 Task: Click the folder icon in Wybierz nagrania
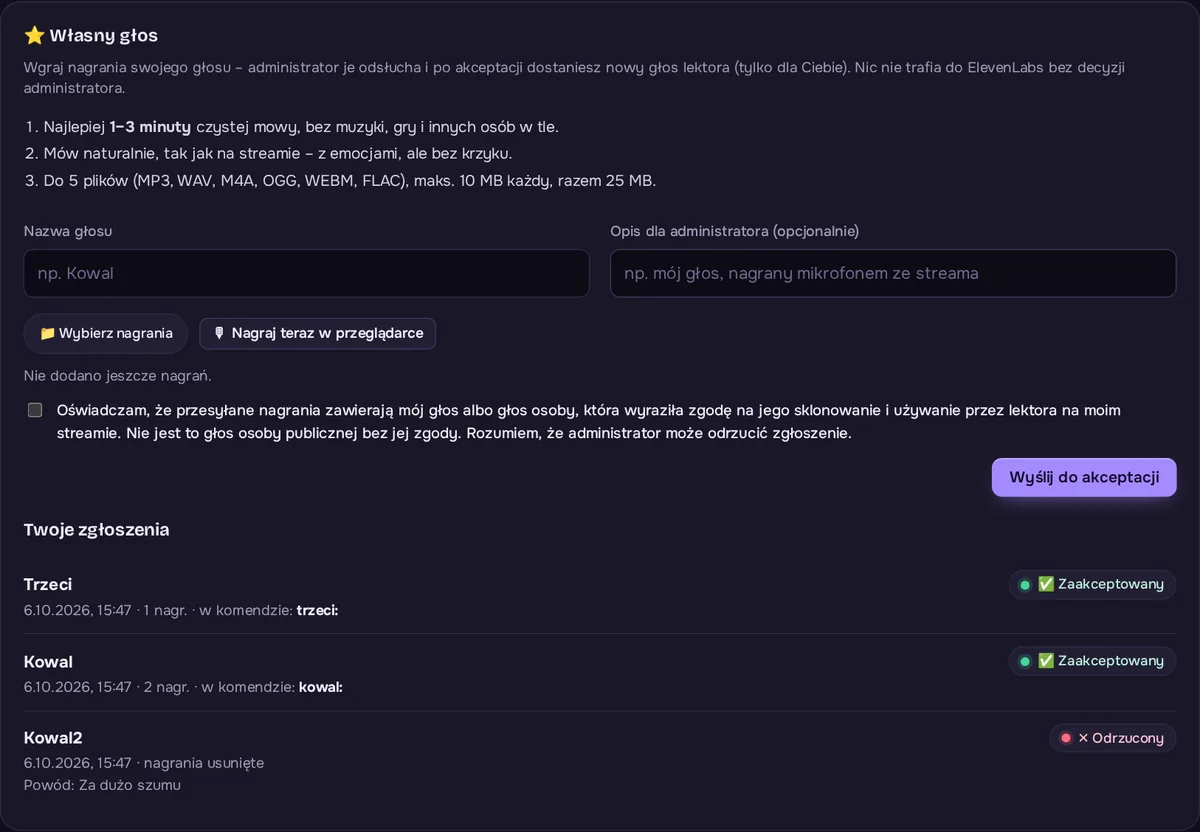pyautogui.click(x=47, y=333)
